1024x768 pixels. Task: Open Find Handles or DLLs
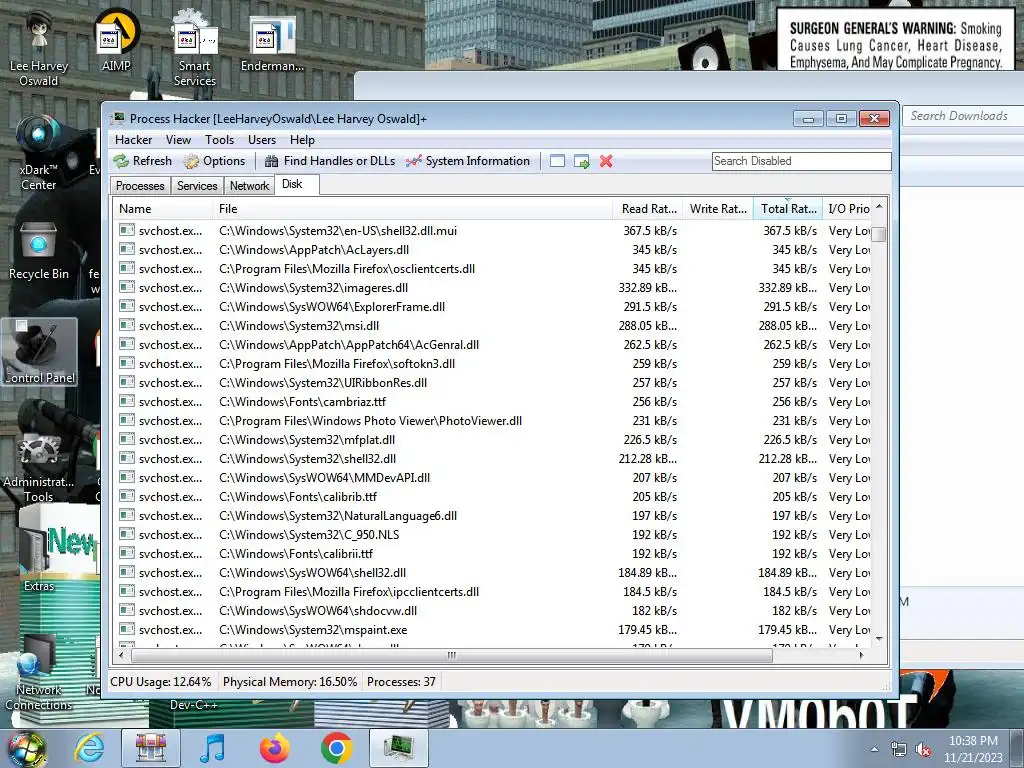pos(330,161)
